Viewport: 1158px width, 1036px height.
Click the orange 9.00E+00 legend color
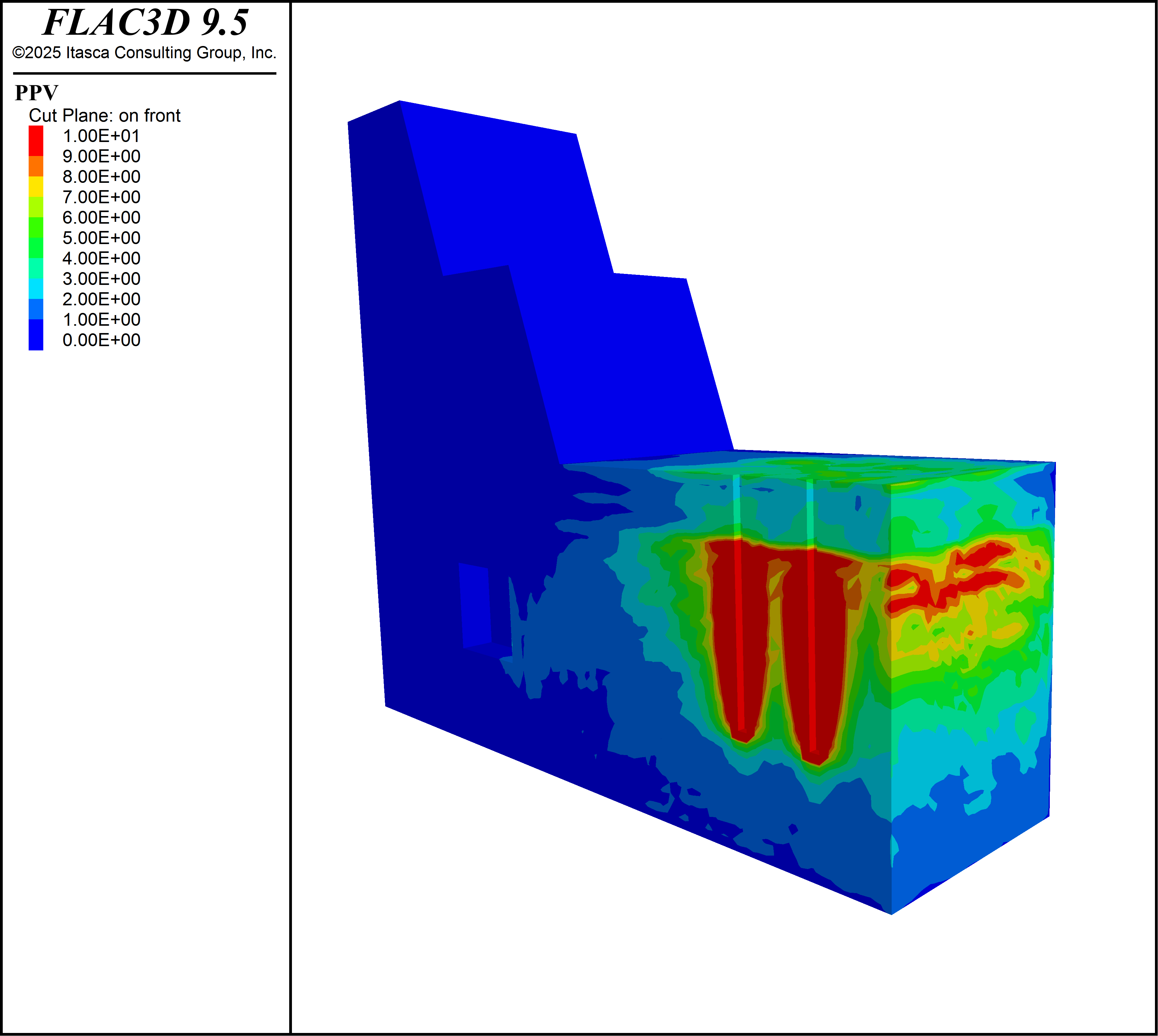[36, 166]
